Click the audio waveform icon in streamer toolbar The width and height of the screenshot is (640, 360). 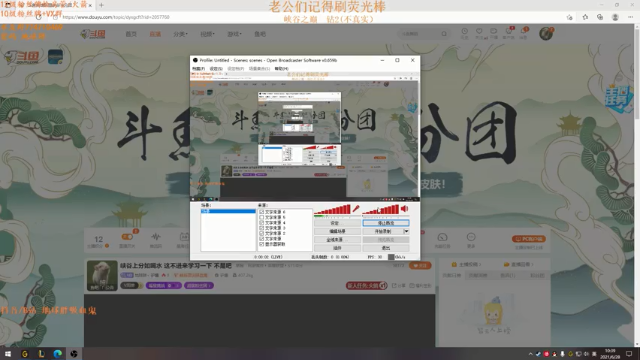pyautogui.click(x=156, y=237)
